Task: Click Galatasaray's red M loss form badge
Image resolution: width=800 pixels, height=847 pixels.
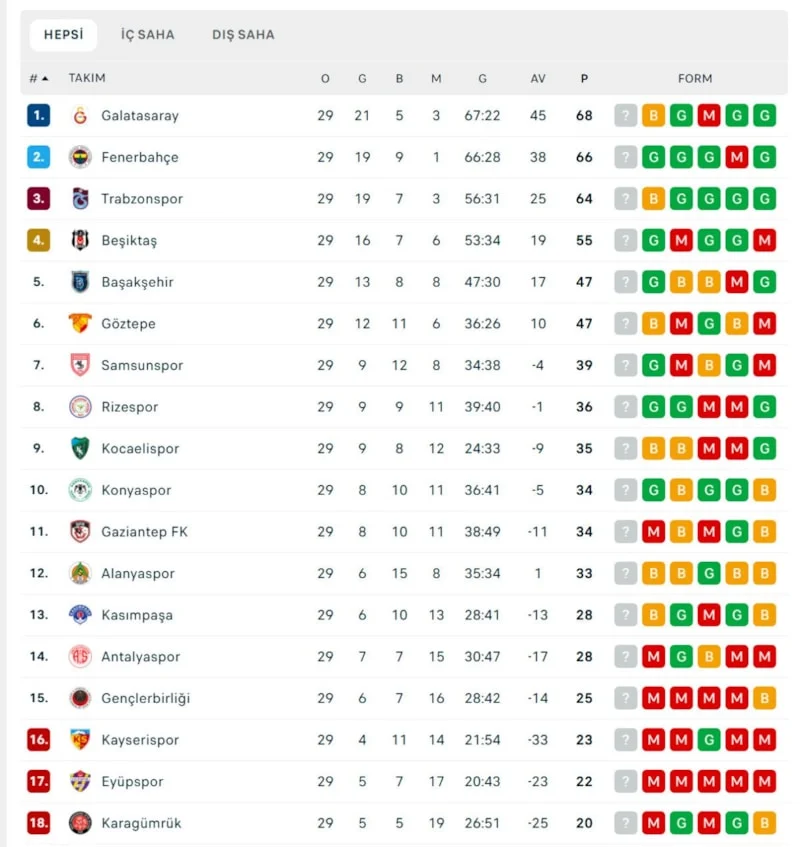Action: [709, 116]
